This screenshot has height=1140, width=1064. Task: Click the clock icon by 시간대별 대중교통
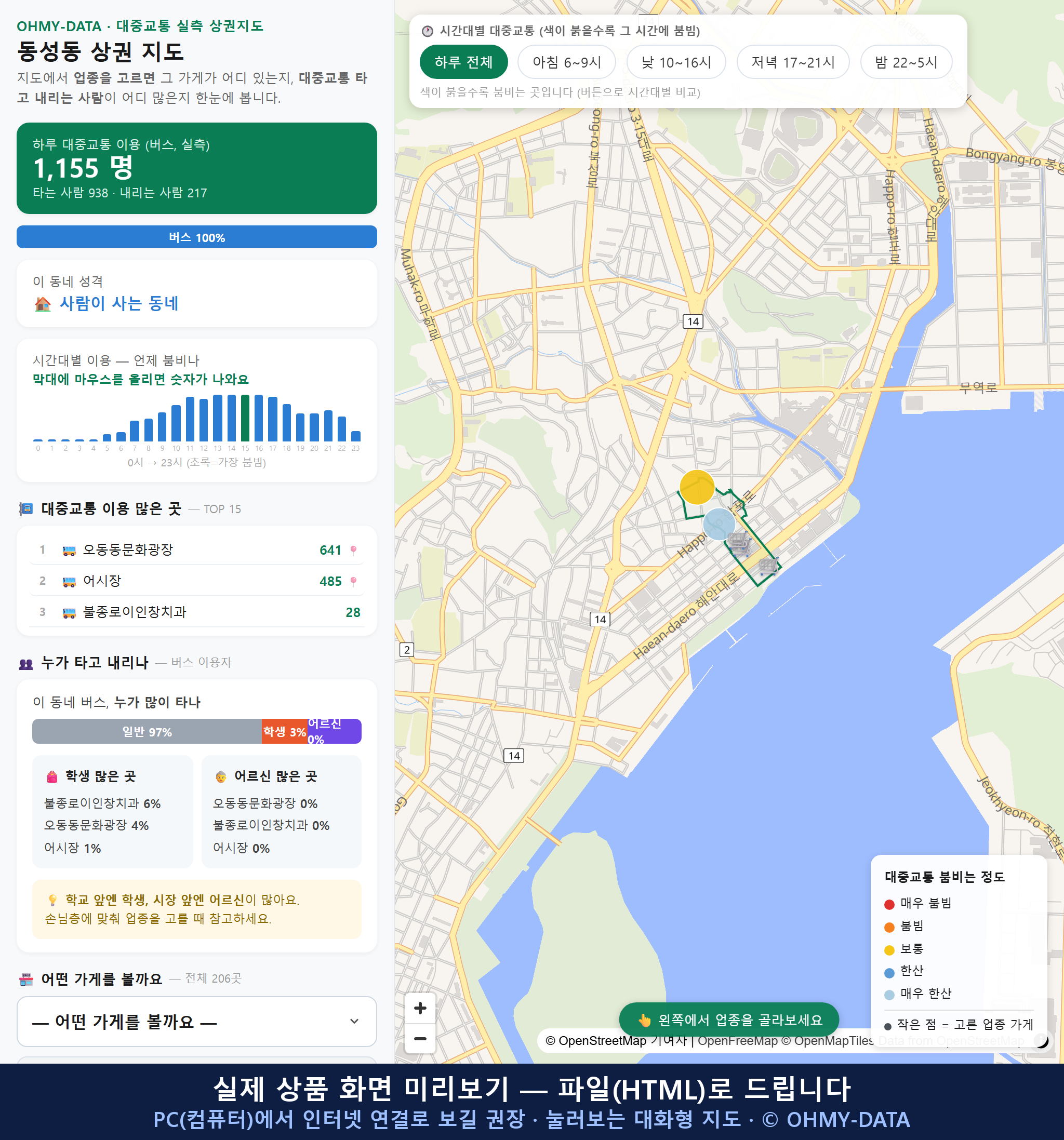[x=428, y=31]
